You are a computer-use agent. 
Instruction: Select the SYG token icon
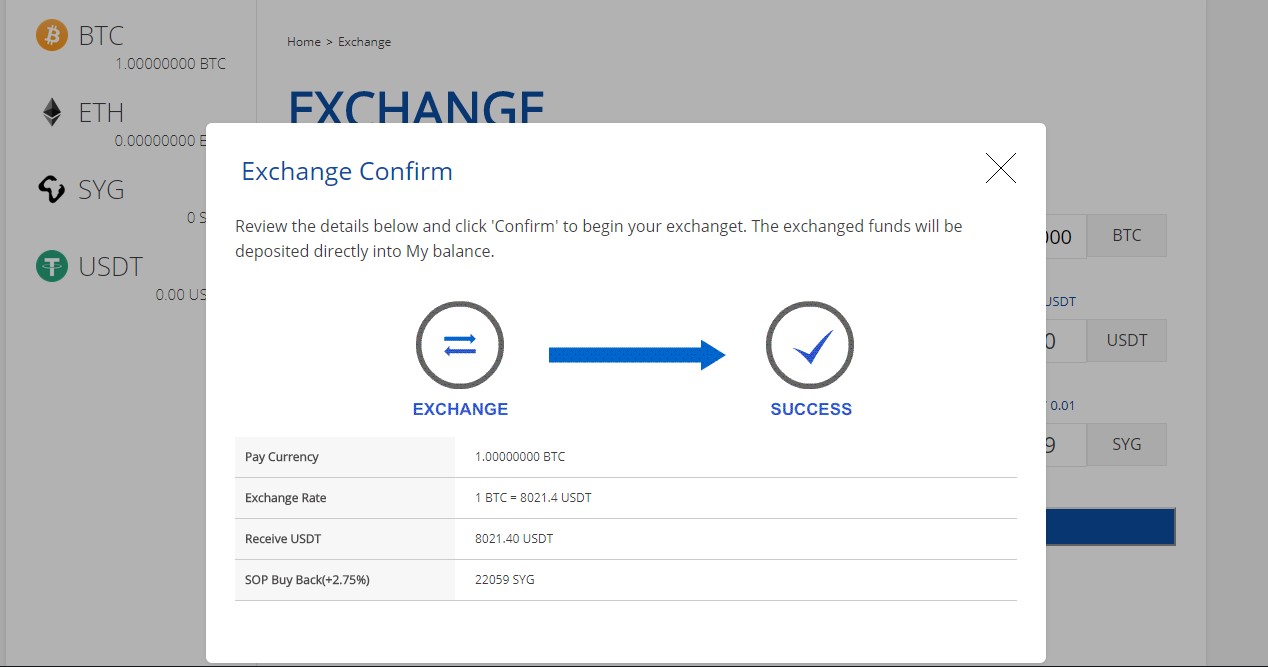tap(51, 189)
